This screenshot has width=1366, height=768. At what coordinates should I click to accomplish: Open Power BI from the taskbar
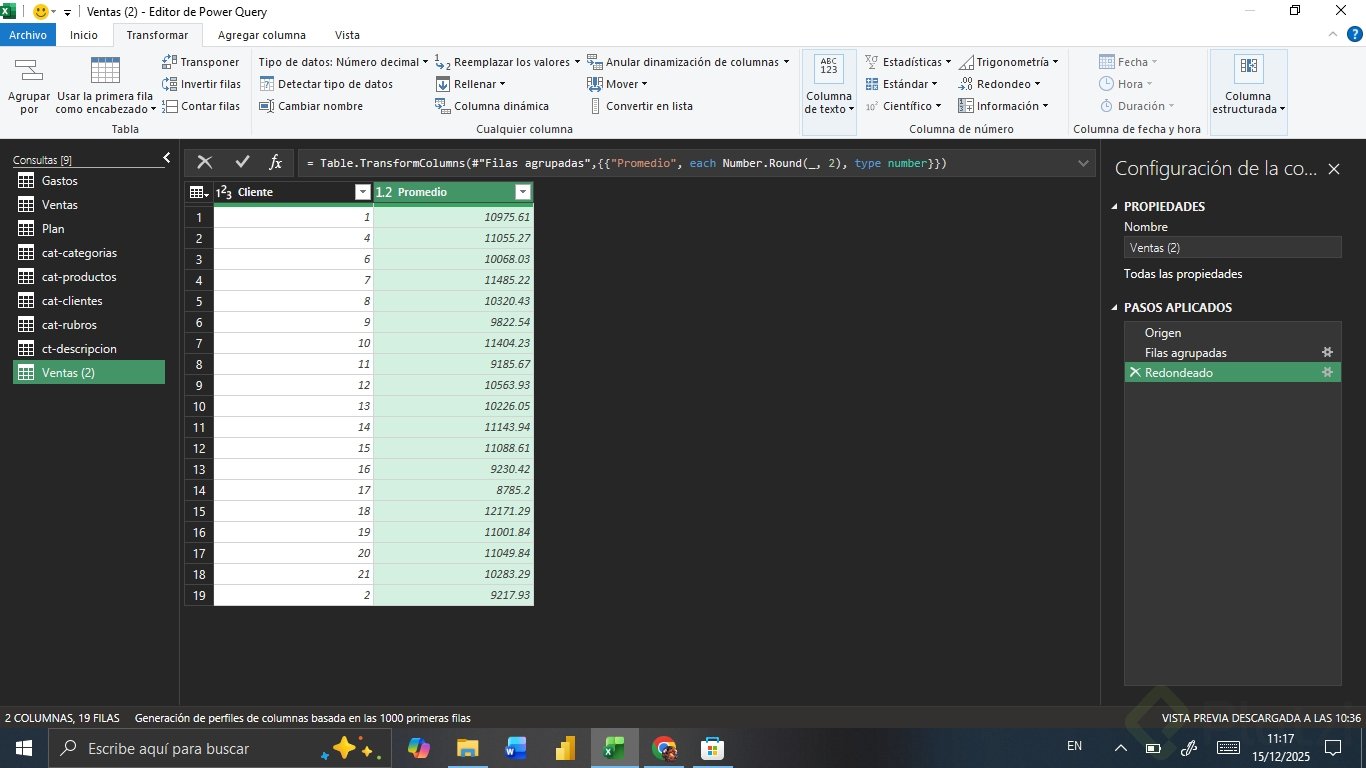point(565,748)
